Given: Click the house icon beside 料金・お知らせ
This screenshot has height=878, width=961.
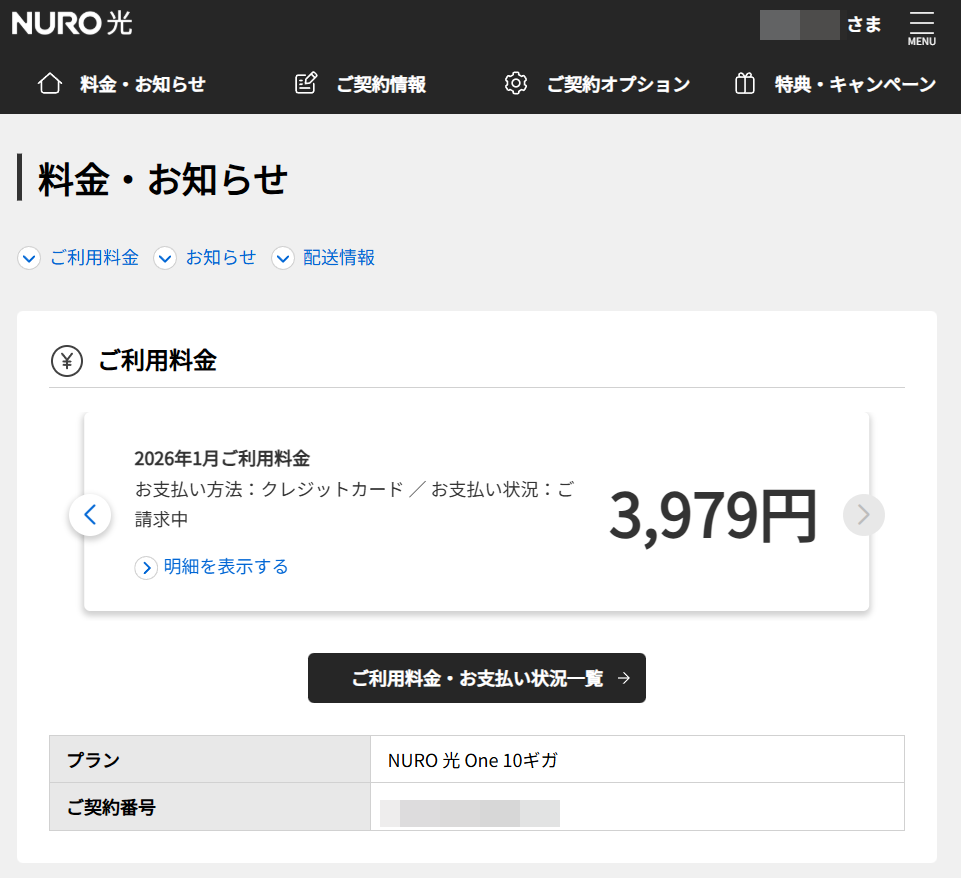Looking at the screenshot, I should click(50, 83).
